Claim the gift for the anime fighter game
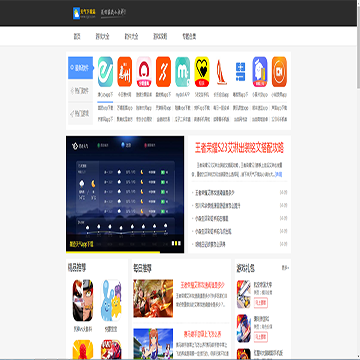Screen dimensions: 360x360 pyautogui.click(x=261, y=337)
